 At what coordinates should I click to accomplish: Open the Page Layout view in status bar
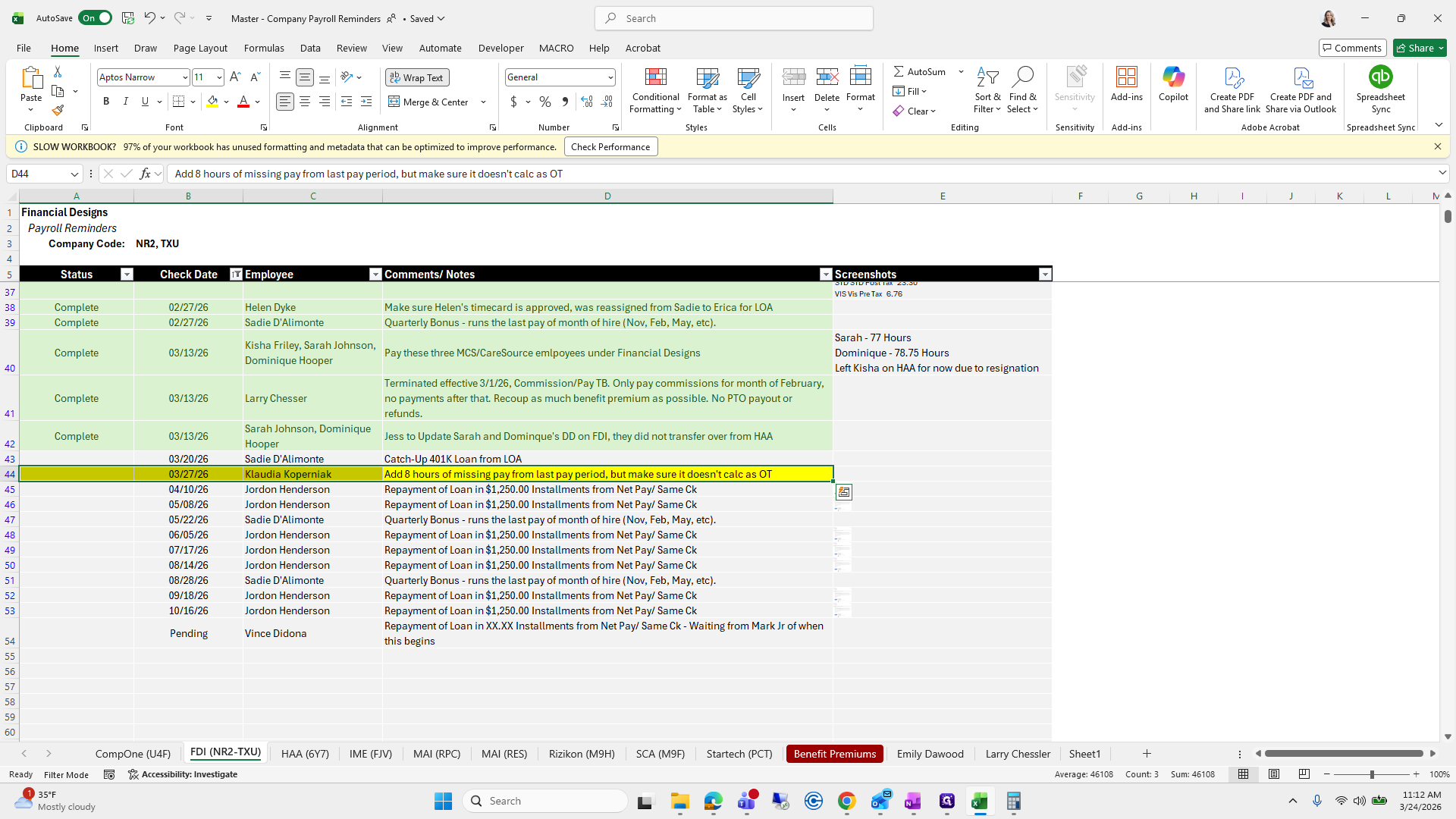click(1274, 774)
